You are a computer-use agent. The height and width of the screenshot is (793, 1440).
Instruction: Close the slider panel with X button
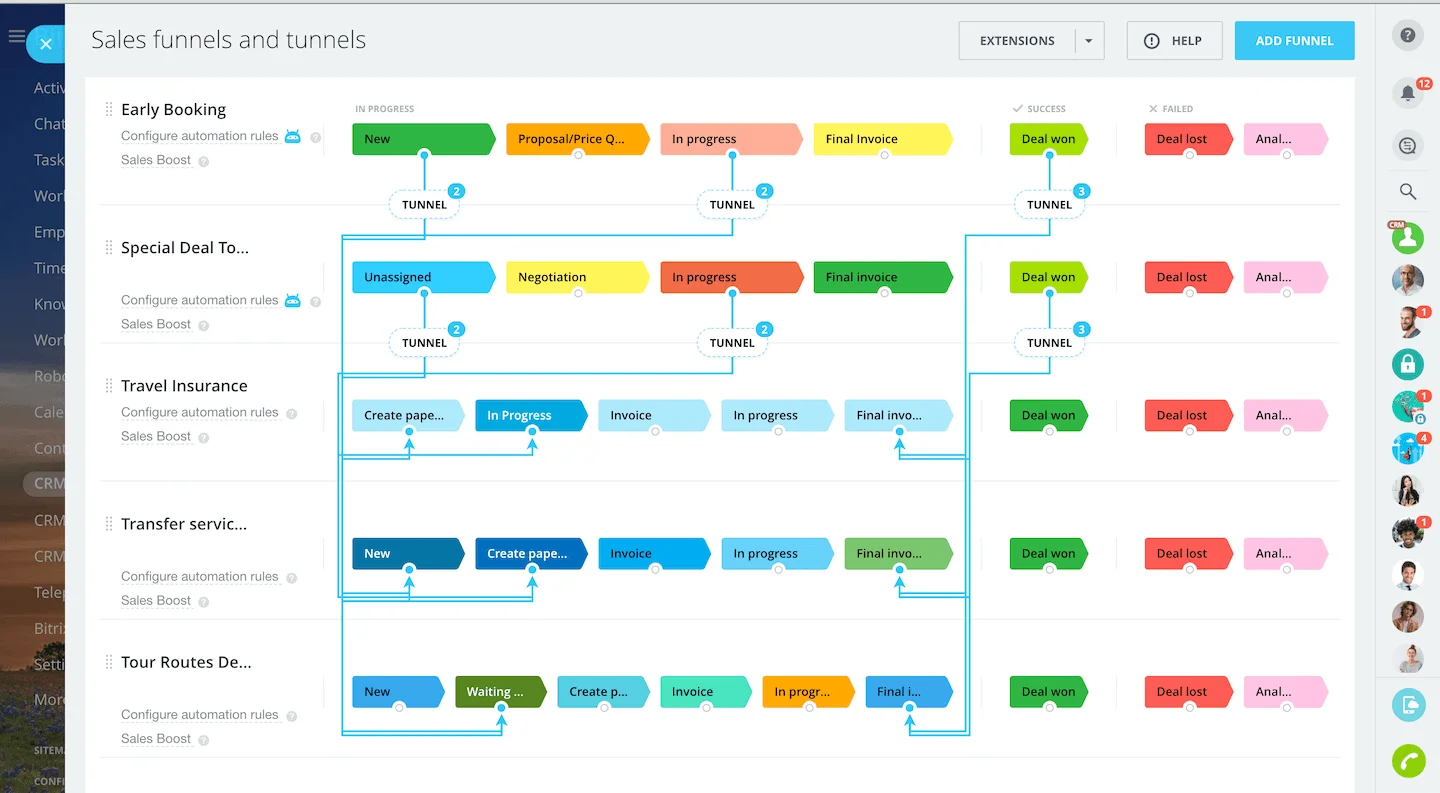click(x=45, y=44)
